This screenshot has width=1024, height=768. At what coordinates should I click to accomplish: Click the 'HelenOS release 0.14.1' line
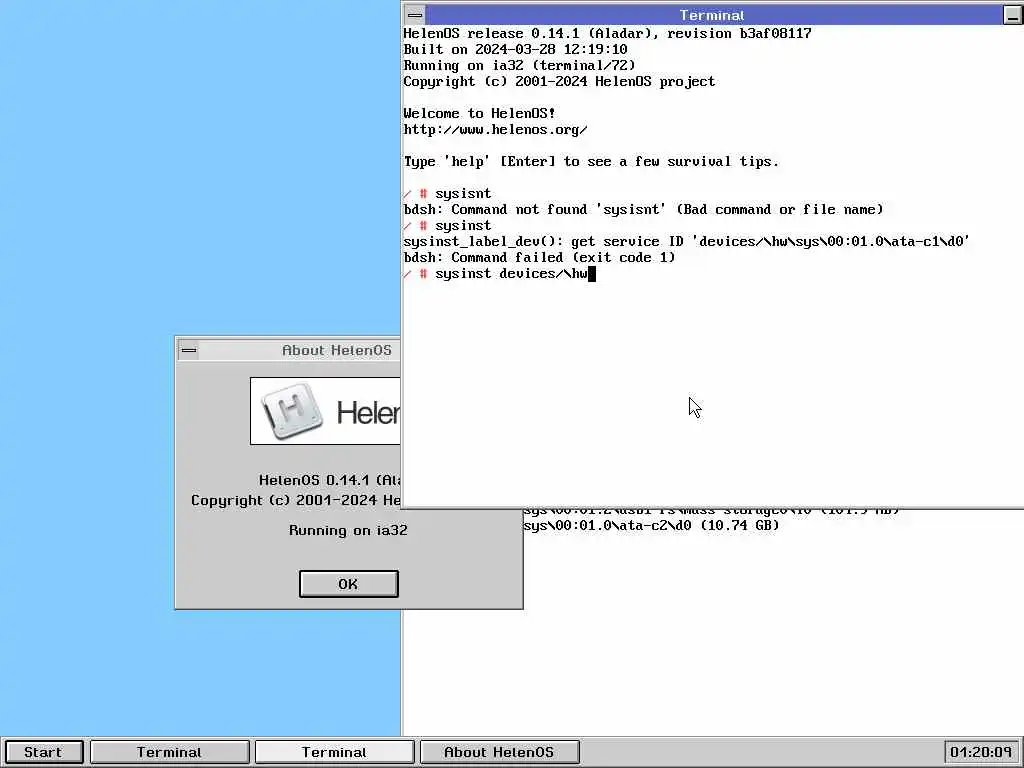tap(607, 33)
